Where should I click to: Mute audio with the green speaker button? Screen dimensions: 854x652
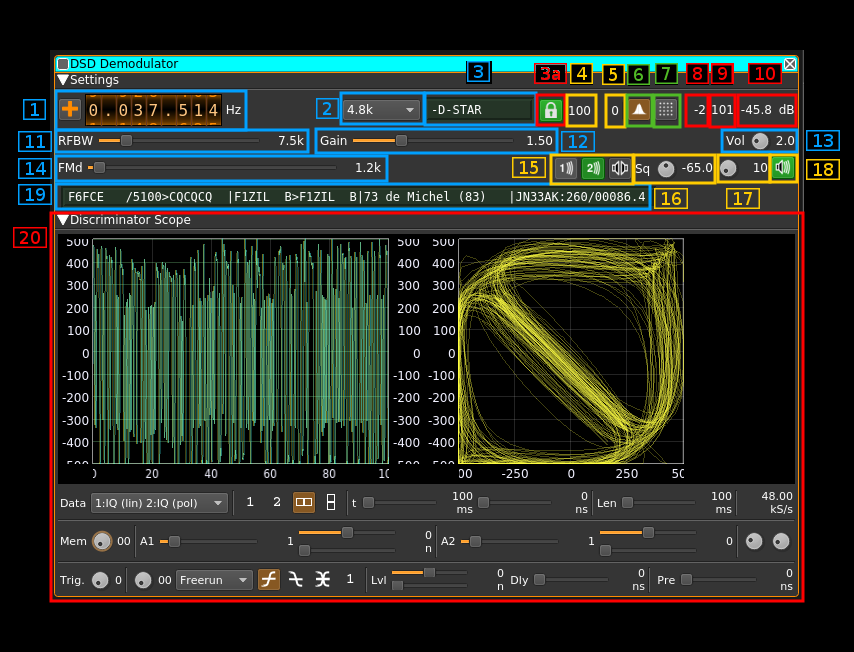pos(783,167)
